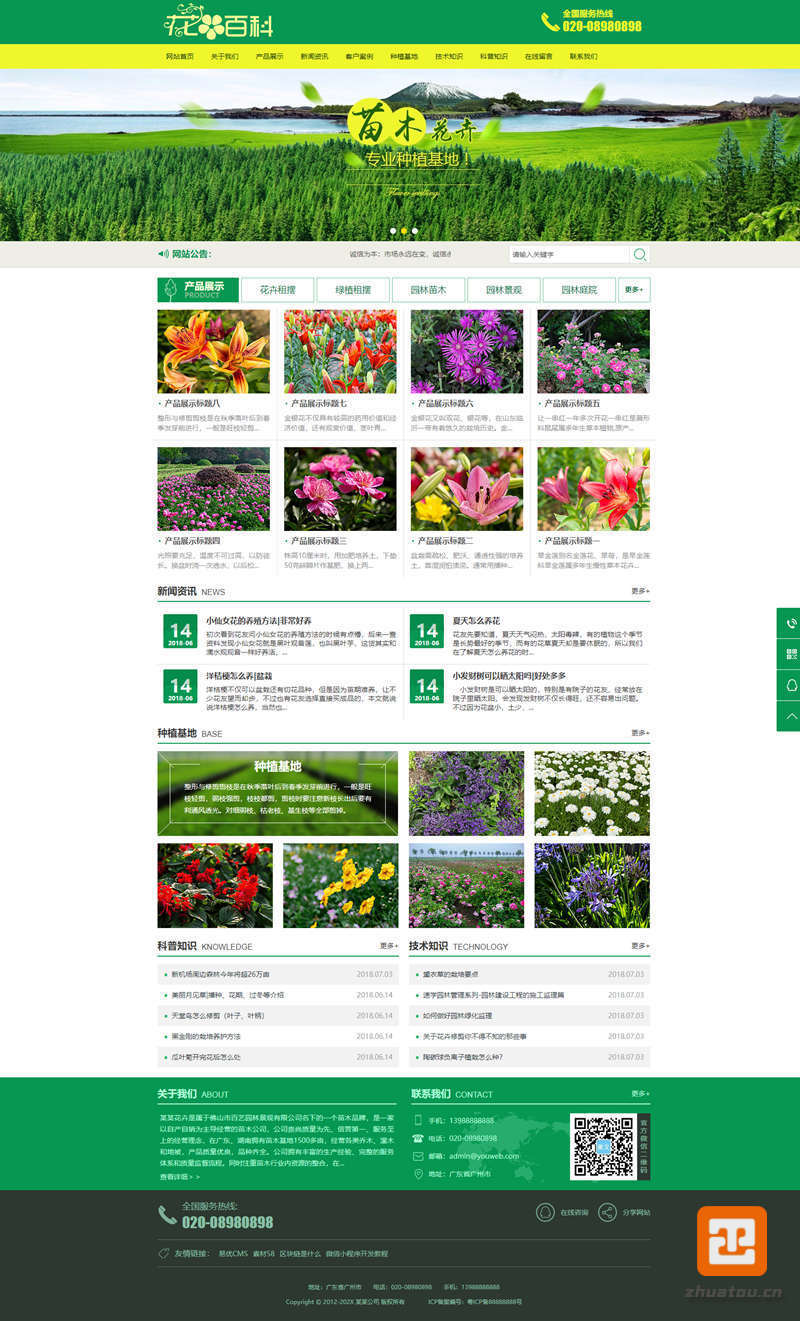Open news article 小仙女花的养殖方法|非常好养
Screen dimensions: 800x1321
pos(258,620)
